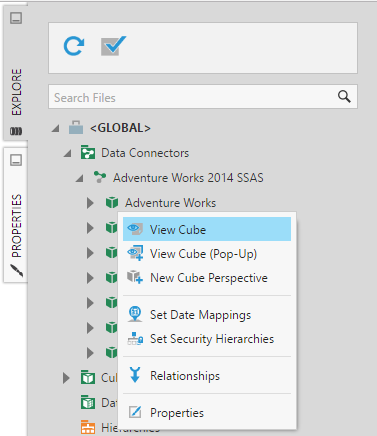This screenshot has height=436, width=377.
Task: Select Adventure Works 2014 SSAS text
Action: coord(188,178)
